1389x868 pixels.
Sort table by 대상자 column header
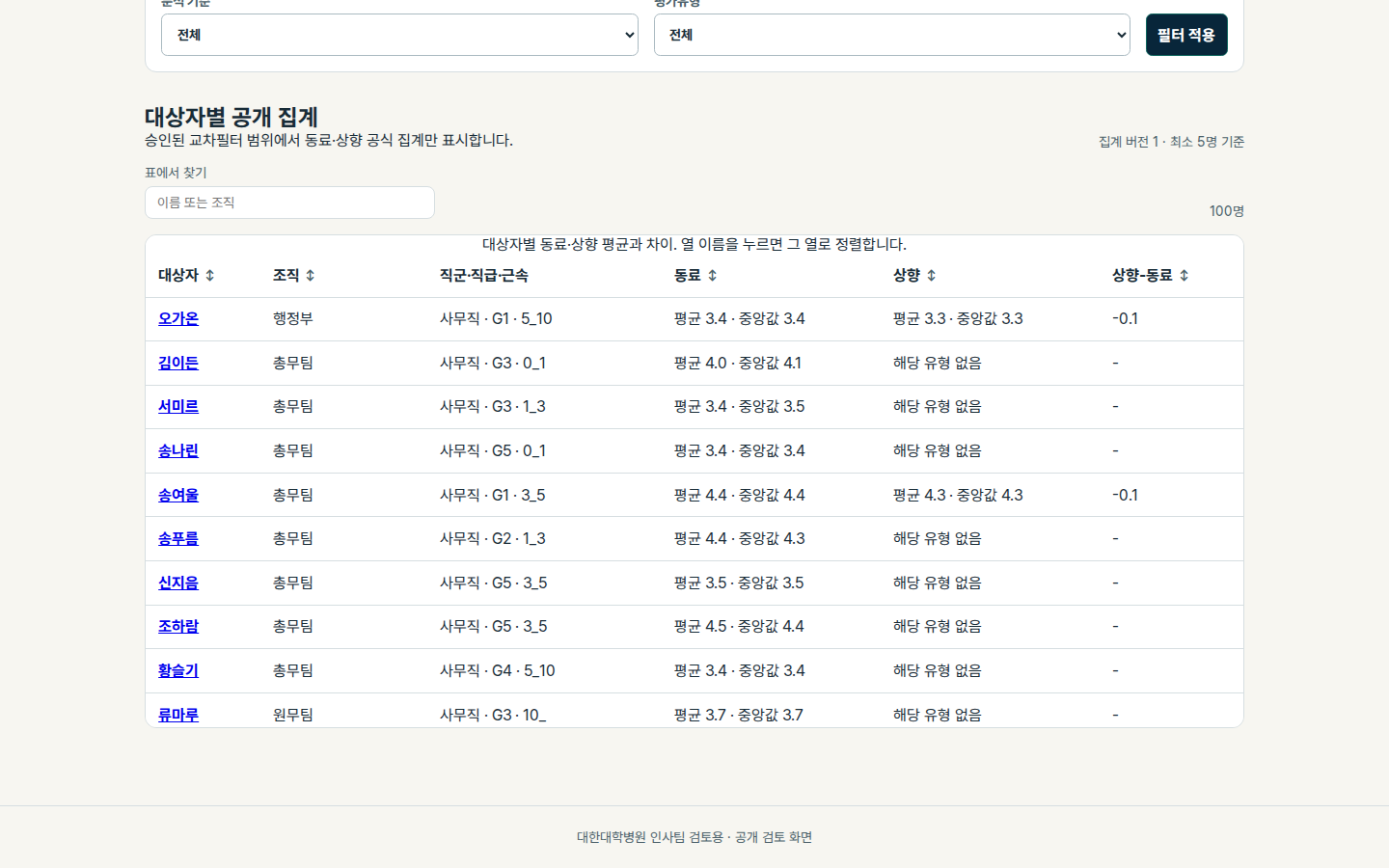click(x=186, y=276)
